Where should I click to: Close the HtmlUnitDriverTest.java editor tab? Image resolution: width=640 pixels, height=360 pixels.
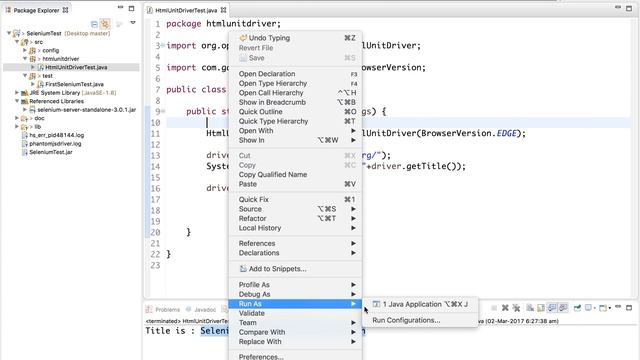(x=223, y=10)
